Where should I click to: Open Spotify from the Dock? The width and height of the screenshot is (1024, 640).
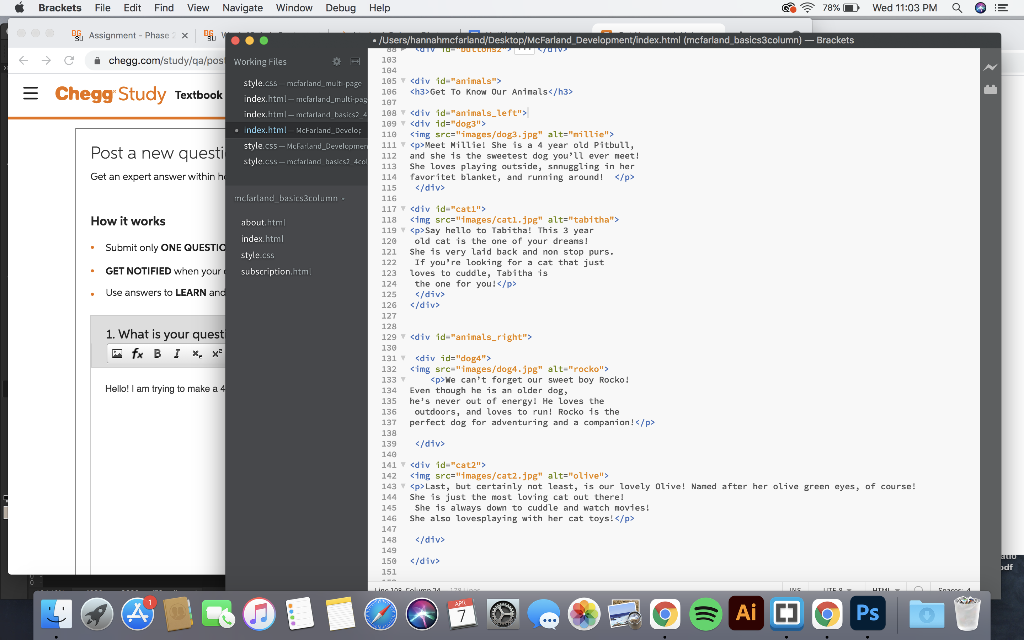click(x=705, y=614)
